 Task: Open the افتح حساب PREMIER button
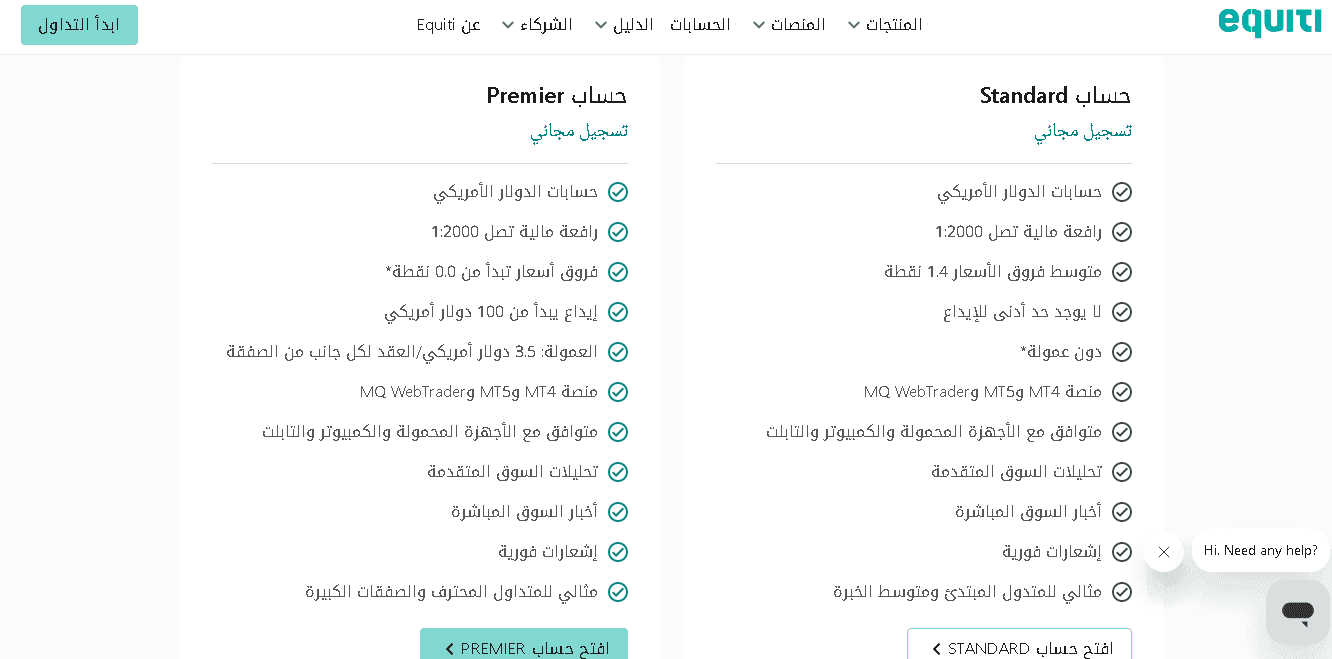523,647
